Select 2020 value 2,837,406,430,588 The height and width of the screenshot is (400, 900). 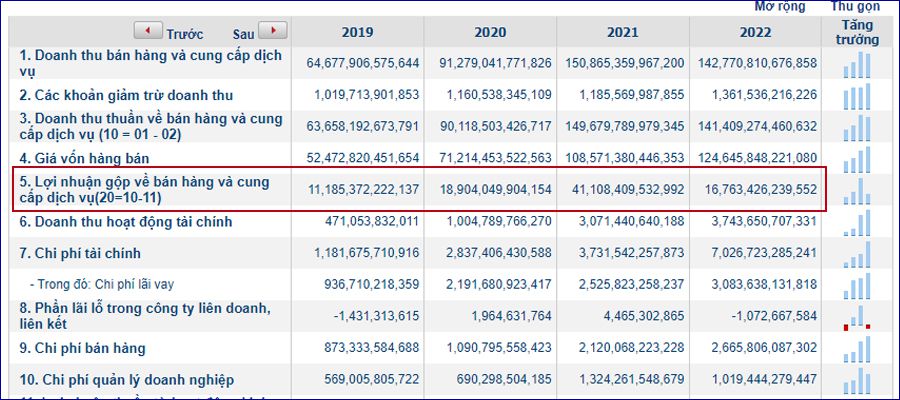coord(499,253)
